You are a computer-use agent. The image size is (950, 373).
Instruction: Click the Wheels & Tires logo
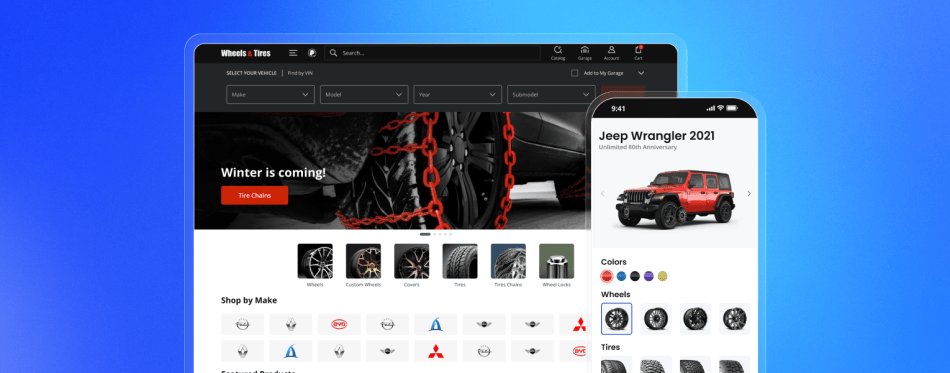click(x=246, y=53)
